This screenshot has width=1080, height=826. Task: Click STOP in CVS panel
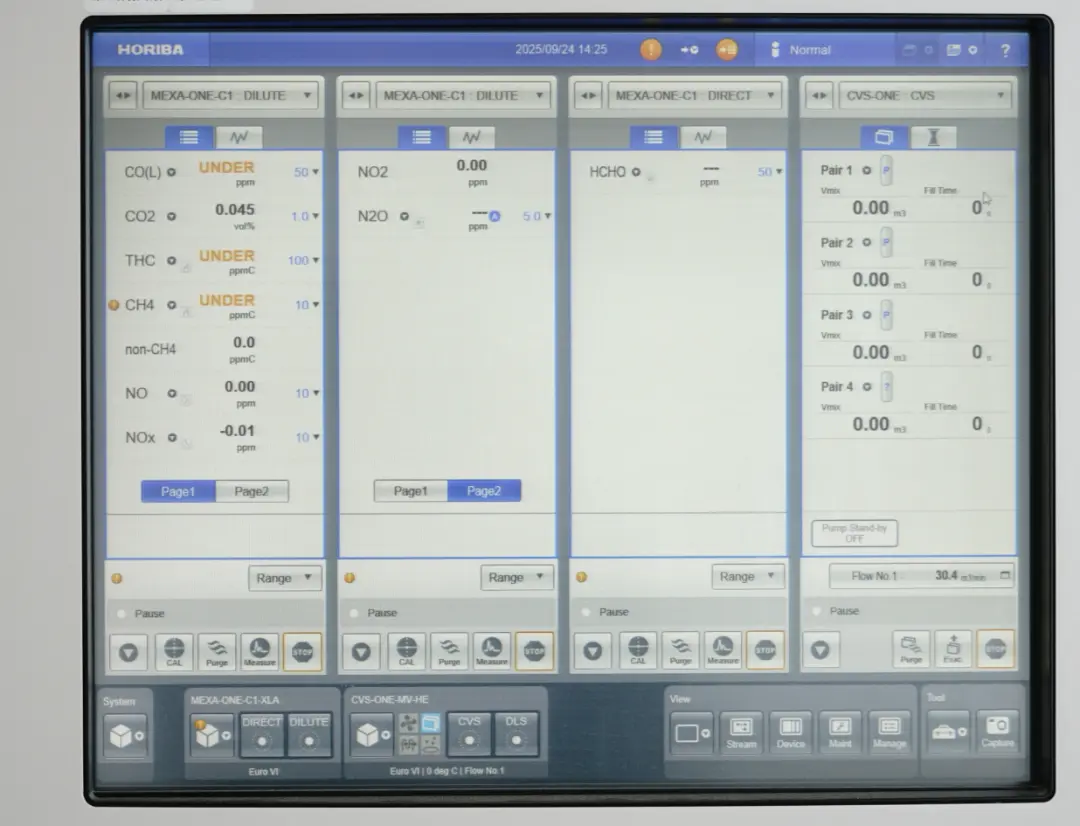pos(995,649)
